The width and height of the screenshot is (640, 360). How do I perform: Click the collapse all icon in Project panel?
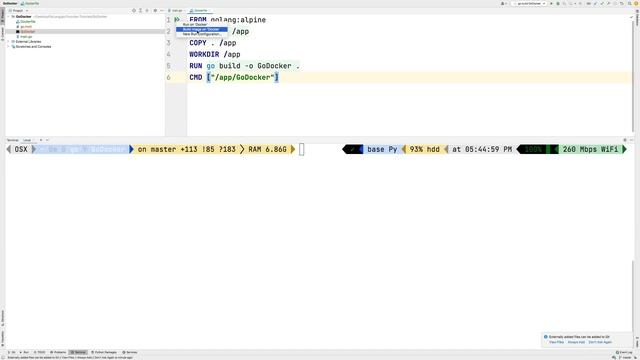tap(147, 11)
